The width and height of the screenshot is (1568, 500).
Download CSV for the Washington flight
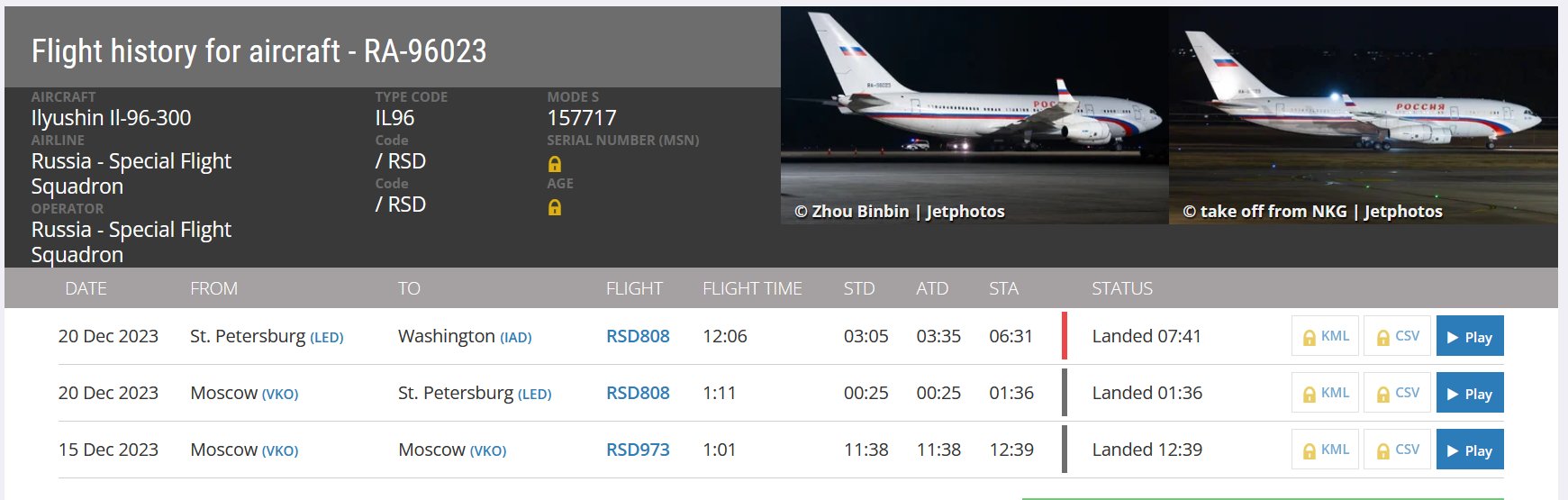pyautogui.click(x=1397, y=337)
